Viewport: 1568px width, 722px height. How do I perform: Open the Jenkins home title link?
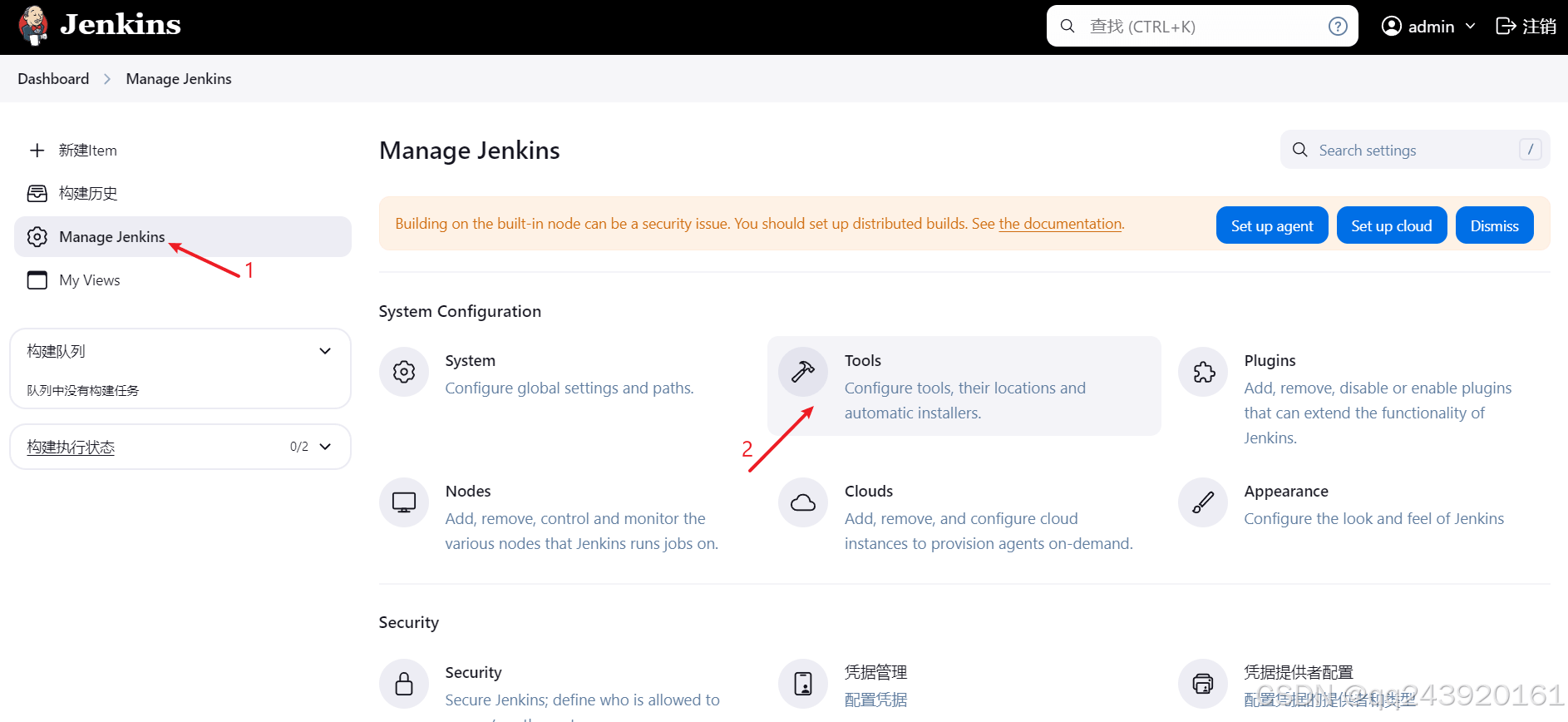(x=121, y=25)
